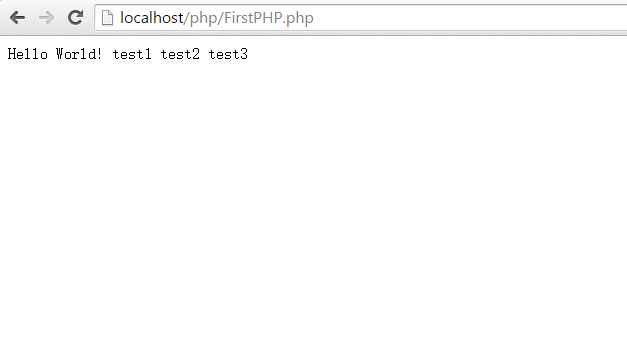Click the space between Hello and World
627x364 pixels.
coord(52,54)
